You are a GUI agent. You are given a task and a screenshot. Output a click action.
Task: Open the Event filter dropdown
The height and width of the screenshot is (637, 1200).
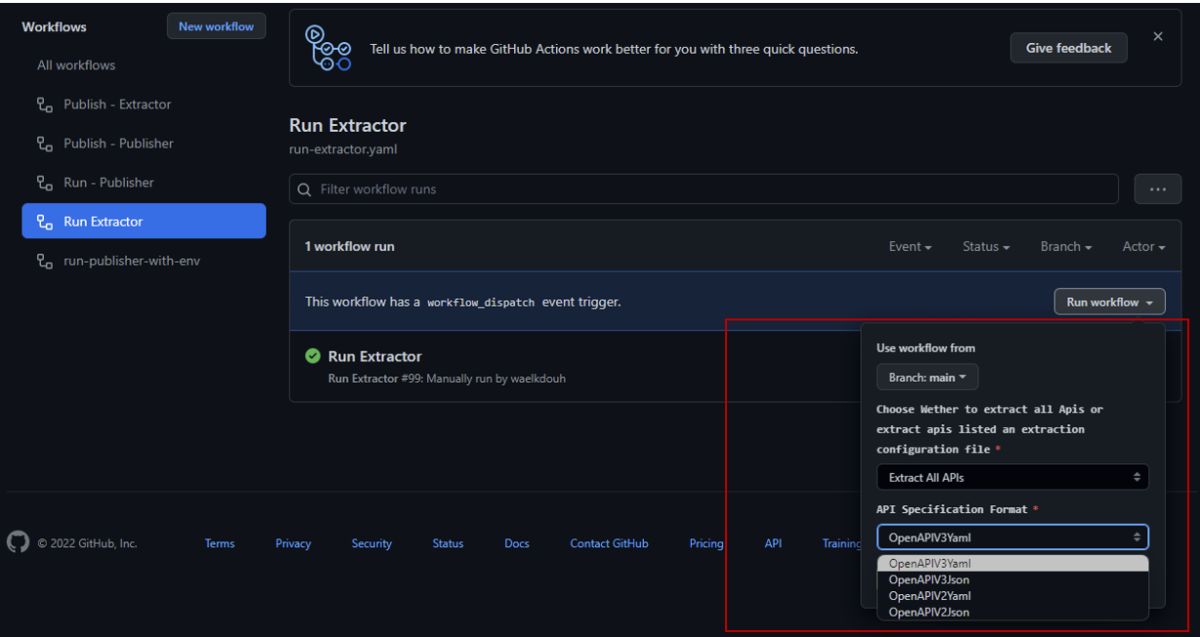tap(911, 247)
